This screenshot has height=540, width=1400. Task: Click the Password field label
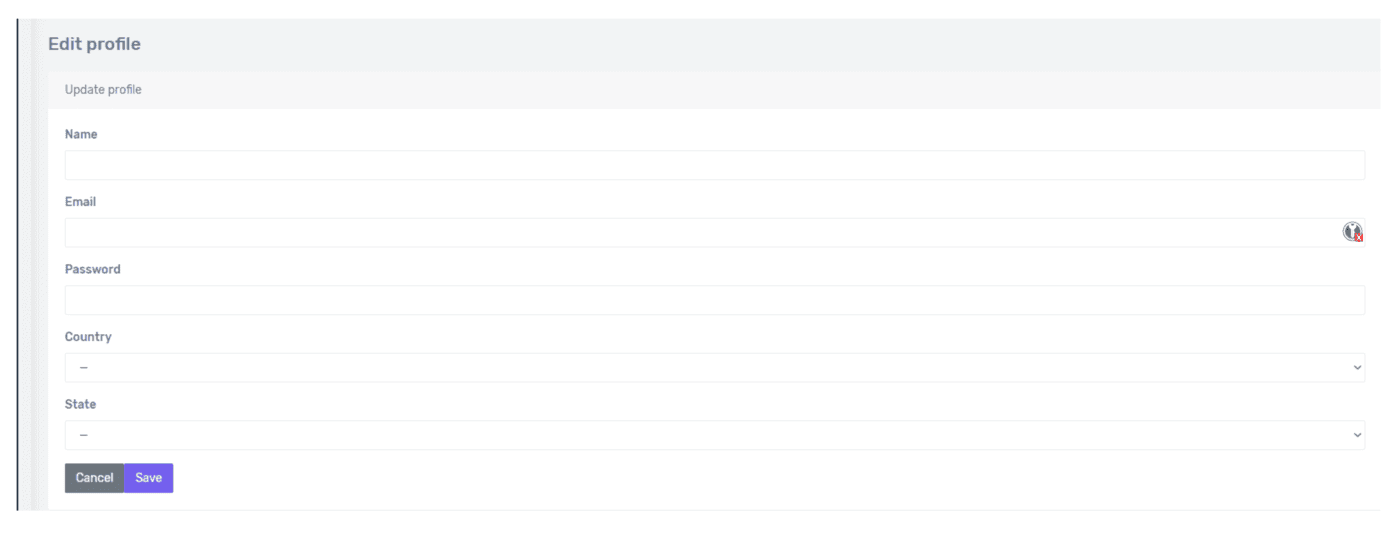pos(92,269)
